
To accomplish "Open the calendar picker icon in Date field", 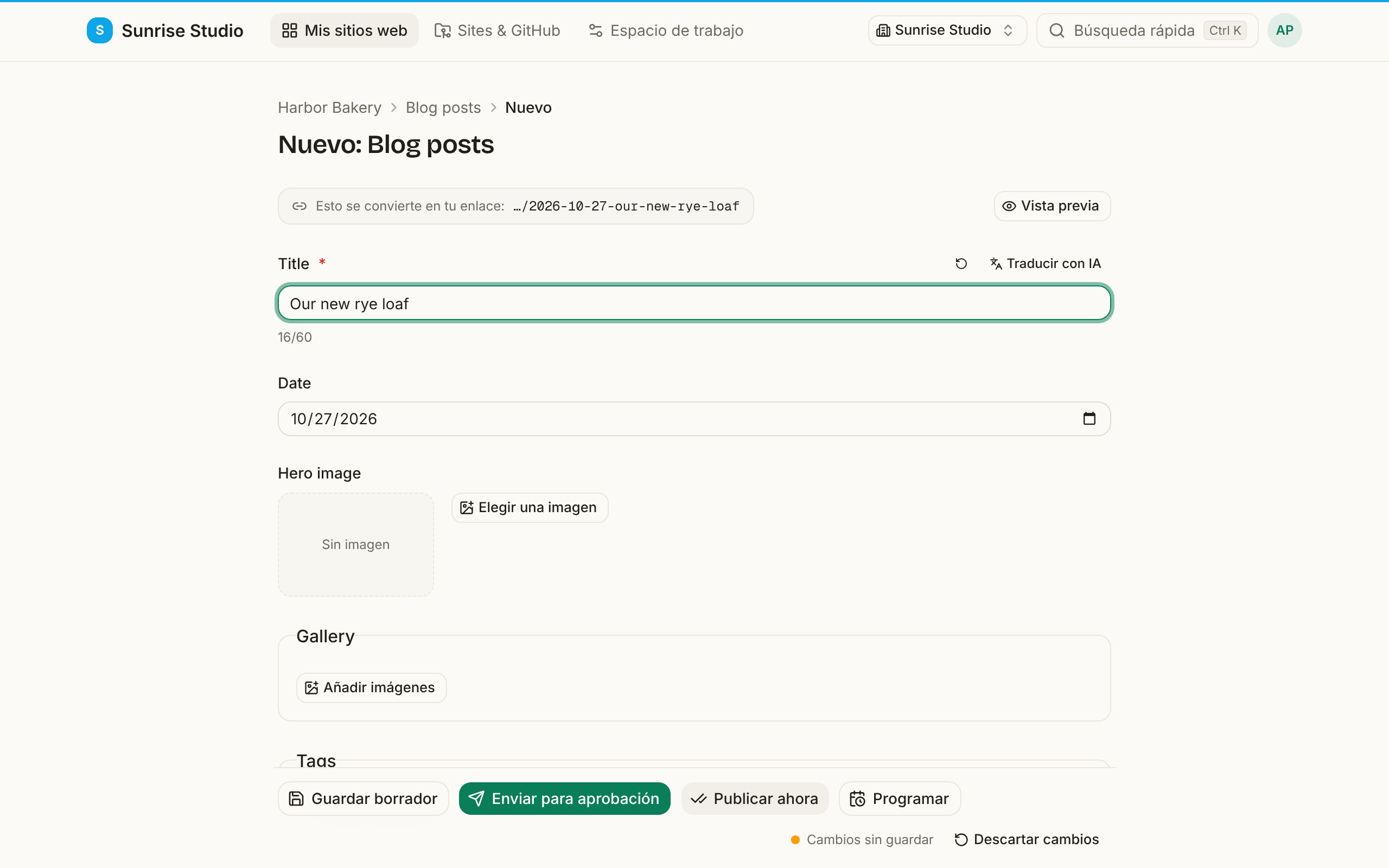I will tap(1089, 418).
